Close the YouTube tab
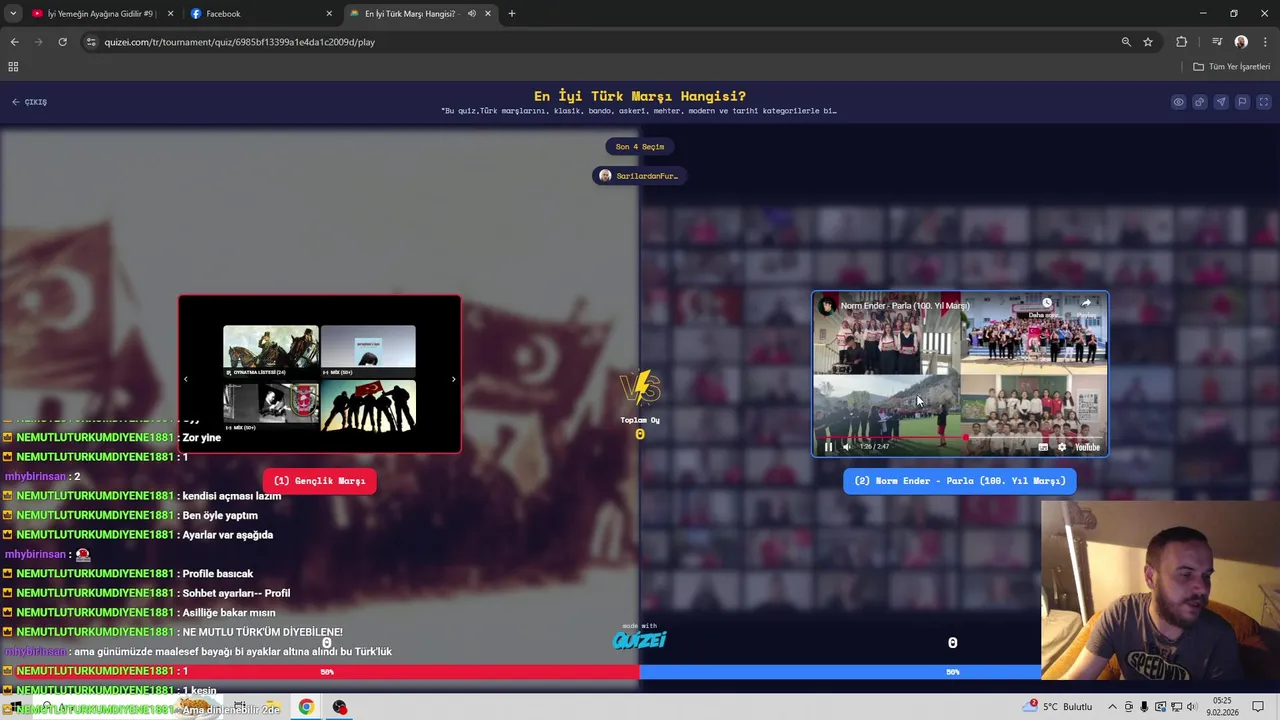The height and width of the screenshot is (720, 1280). [x=170, y=14]
